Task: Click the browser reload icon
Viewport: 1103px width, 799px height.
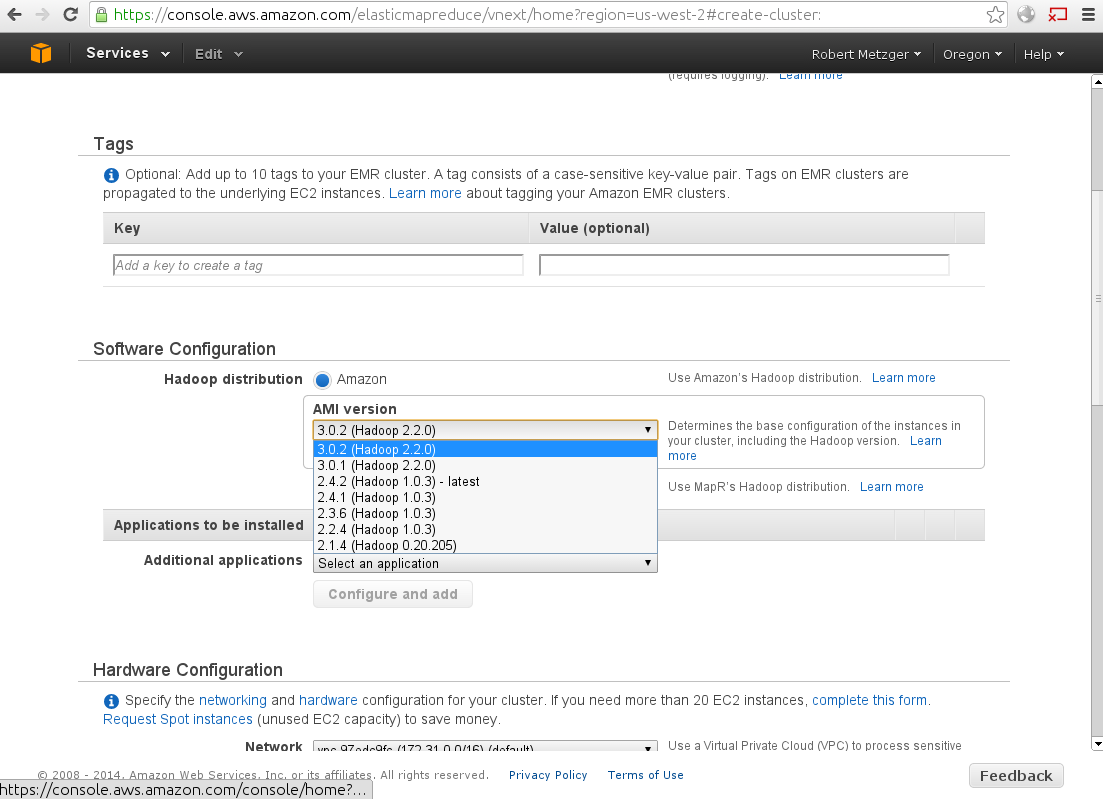Action: [x=70, y=15]
